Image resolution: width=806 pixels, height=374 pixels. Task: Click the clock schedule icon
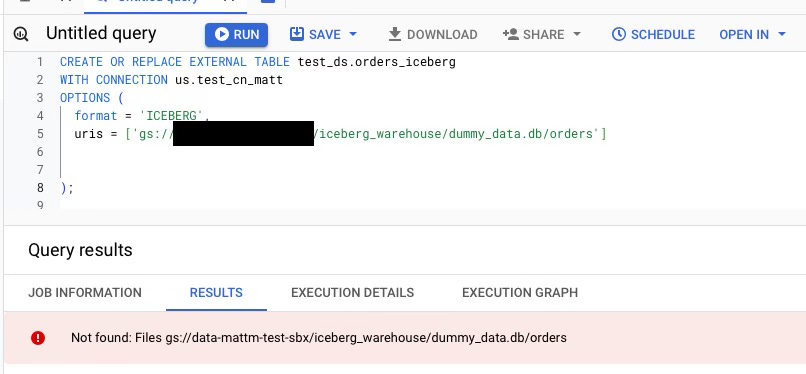point(619,34)
